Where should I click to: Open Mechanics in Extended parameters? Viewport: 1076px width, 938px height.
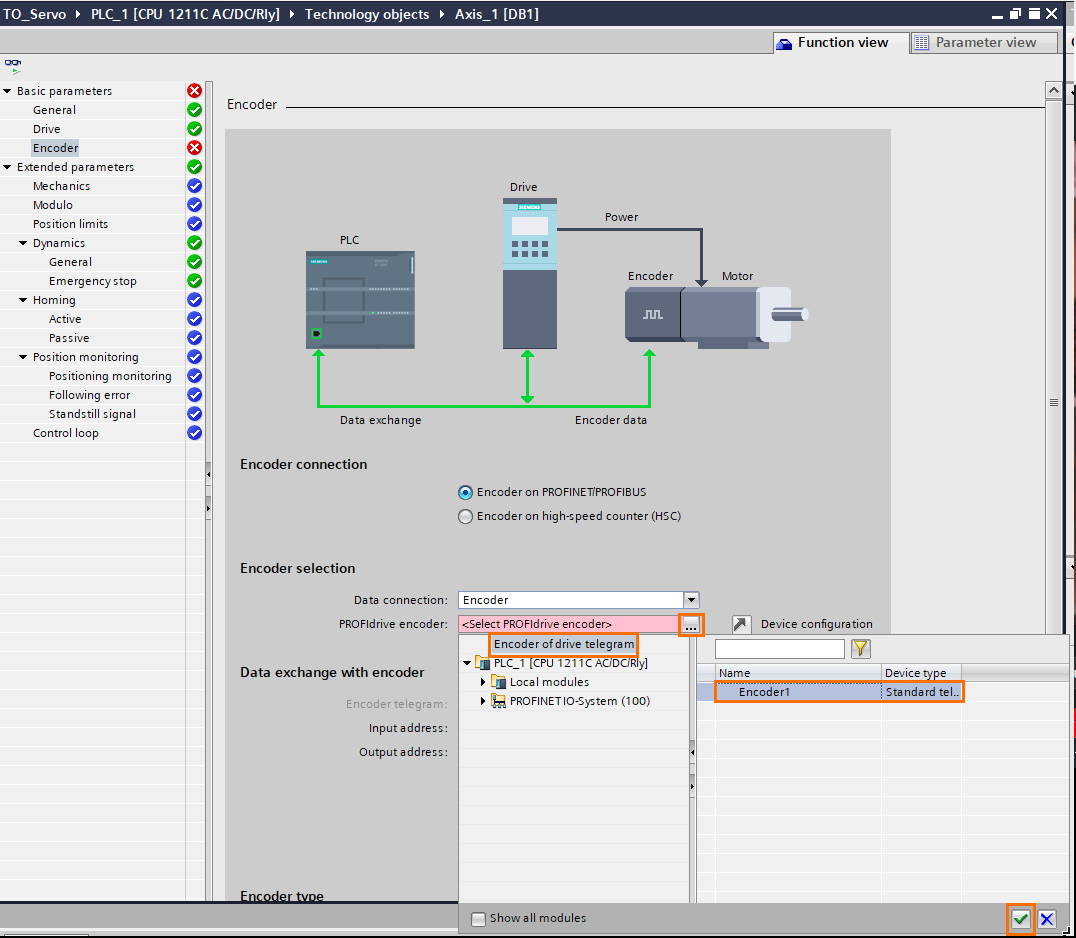(x=61, y=186)
